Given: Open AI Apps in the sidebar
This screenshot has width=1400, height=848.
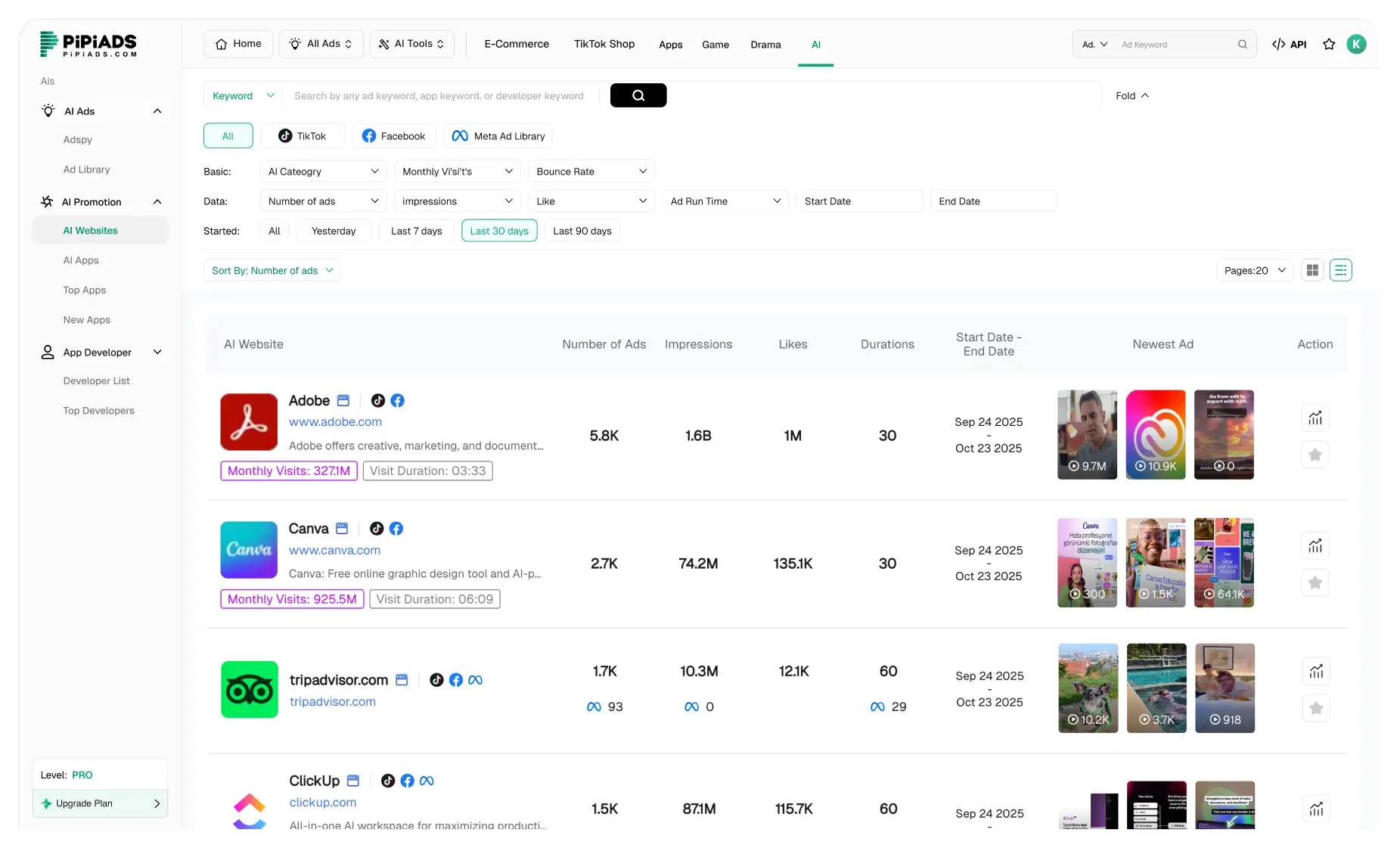Looking at the screenshot, I should coord(81,260).
